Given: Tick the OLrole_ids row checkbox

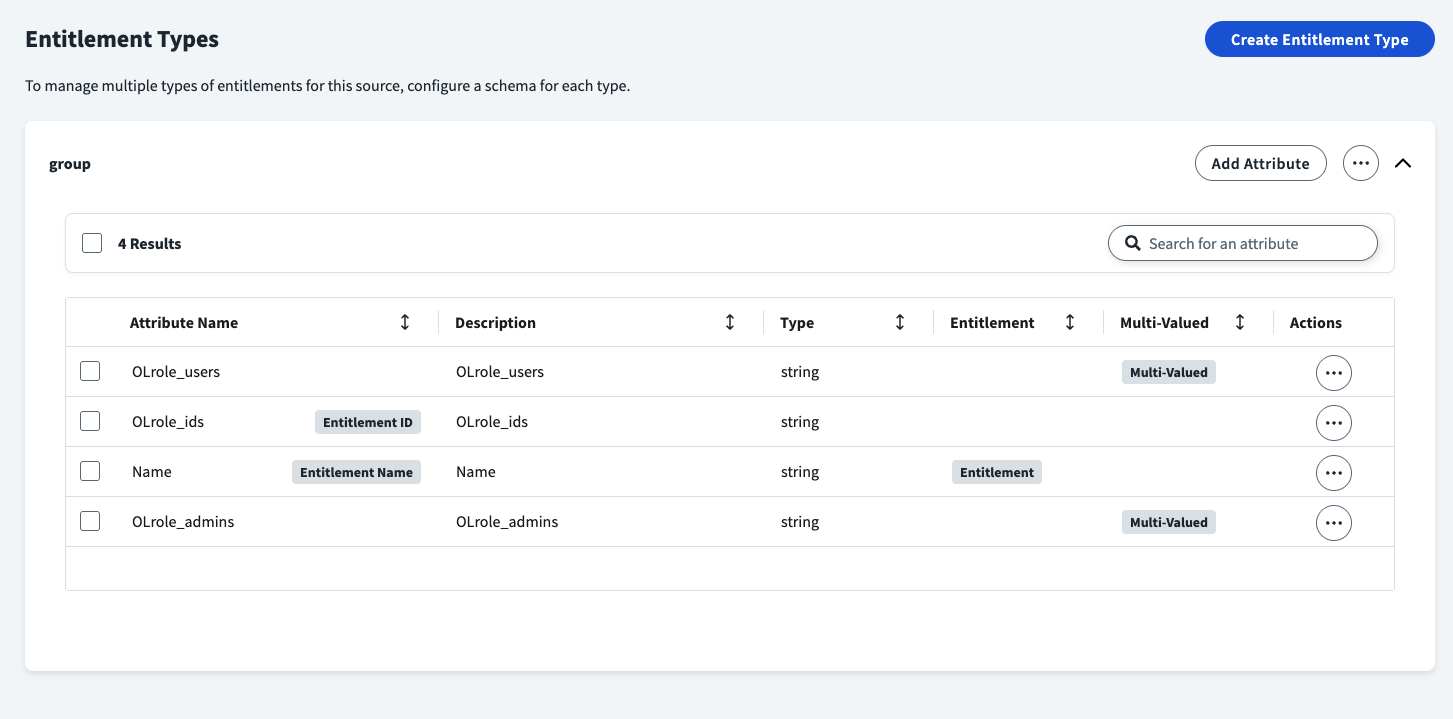Looking at the screenshot, I should tap(90, 421).
